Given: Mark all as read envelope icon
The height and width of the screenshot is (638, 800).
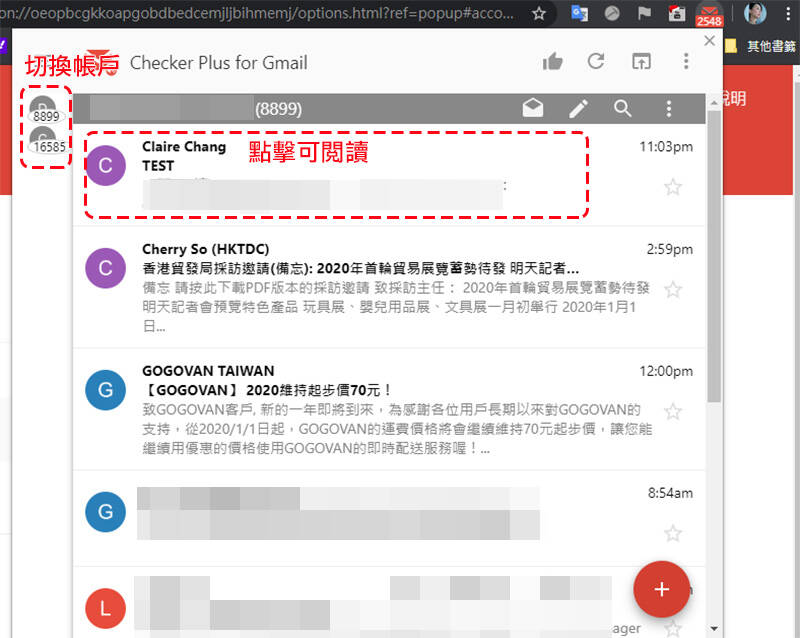Looking at the screenshot, I should (x=533, y=108).
